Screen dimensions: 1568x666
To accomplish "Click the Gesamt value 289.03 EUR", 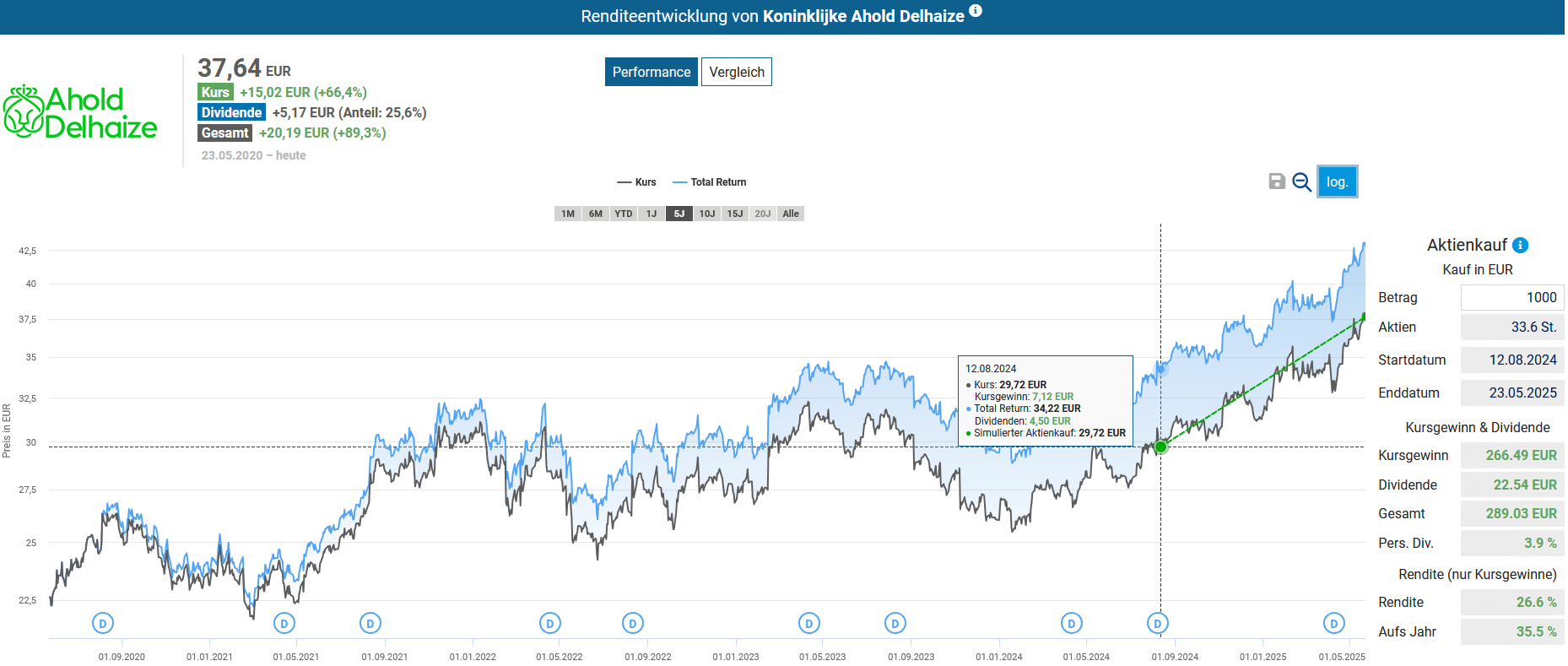I will click(x=1512, y=513).
